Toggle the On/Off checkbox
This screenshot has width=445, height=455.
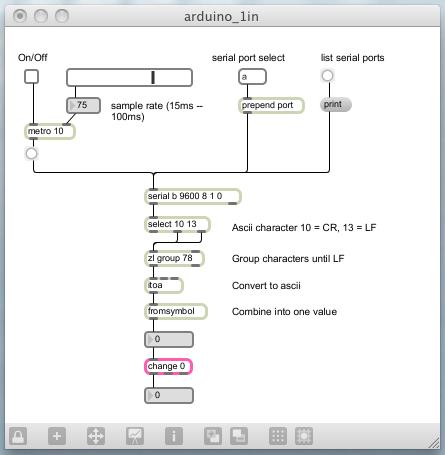(x=32, y=77)
